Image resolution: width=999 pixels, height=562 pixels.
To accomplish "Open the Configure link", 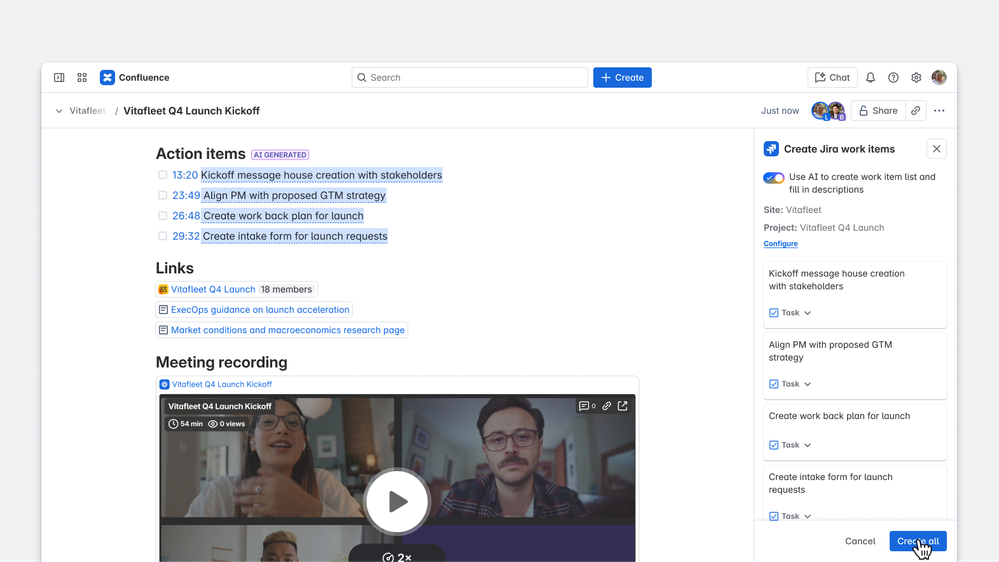I will coord(780,244).
